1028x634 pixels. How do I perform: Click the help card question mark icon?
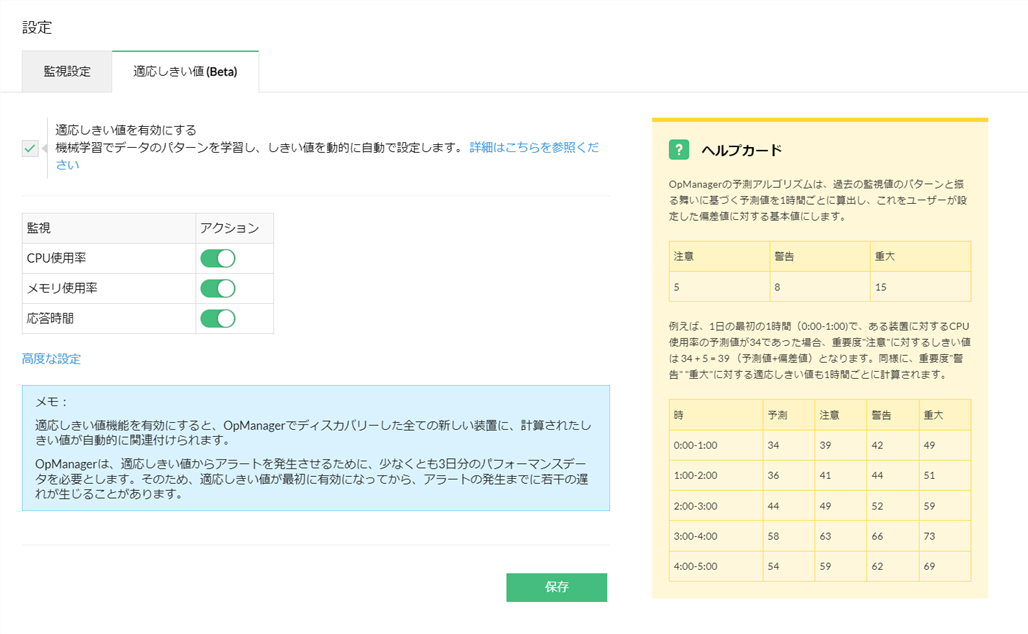(680, 150)
